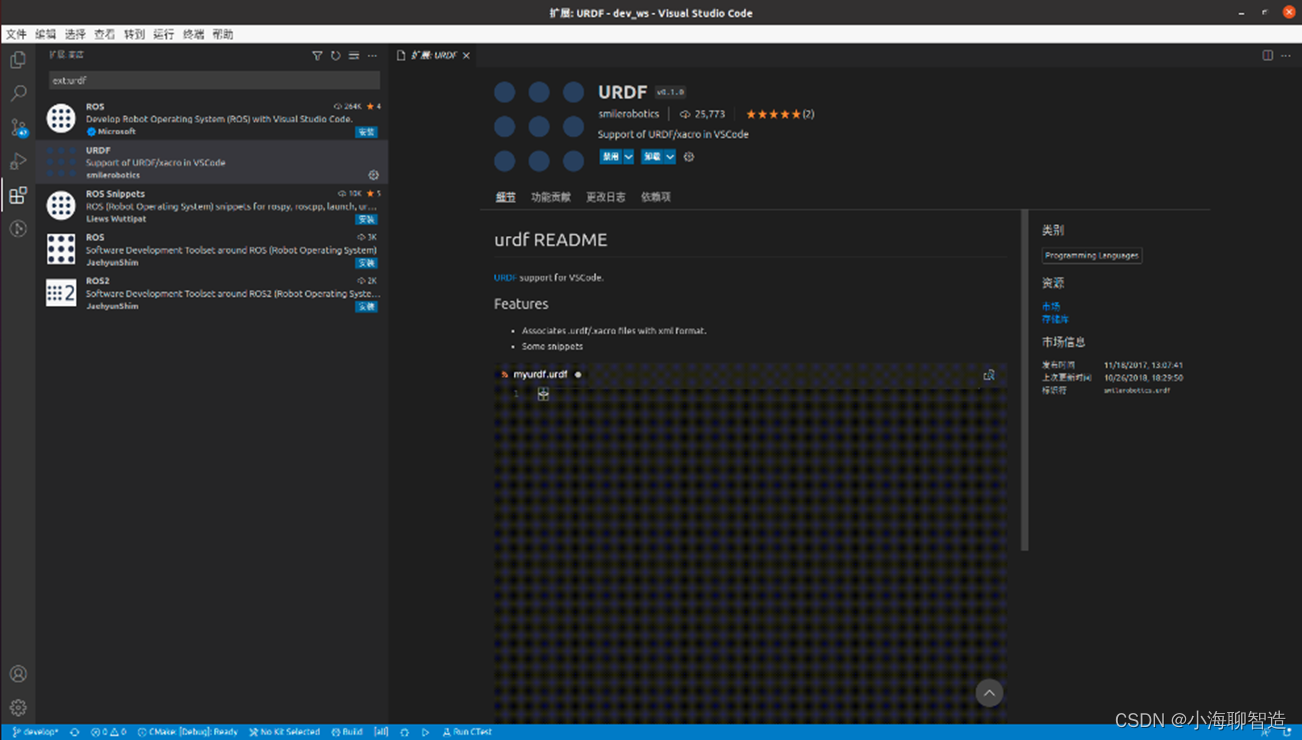Click the smilerobotics publisher name
Screen dimensions: 1302x740
click(629, 114)
